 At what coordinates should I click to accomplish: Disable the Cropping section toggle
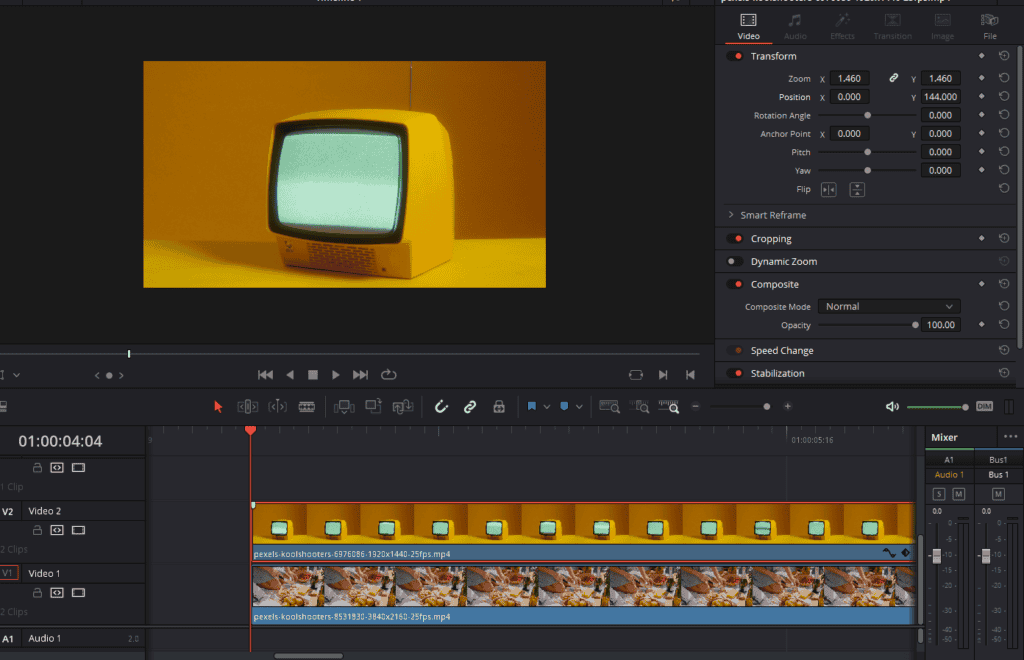coord(735,239)
